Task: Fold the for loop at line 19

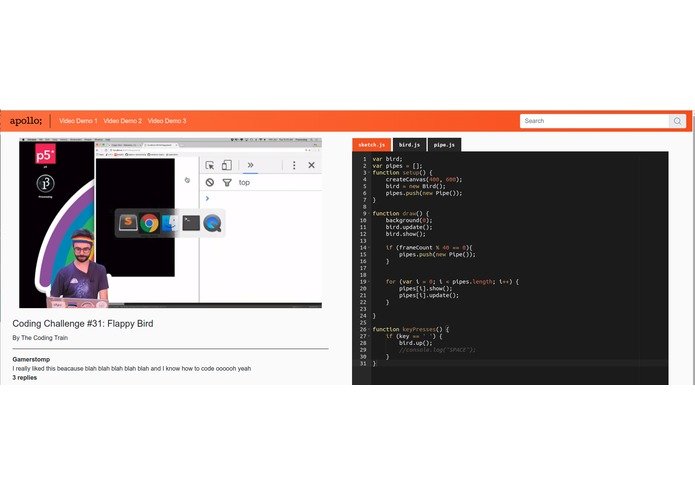Action: [369, 282]
